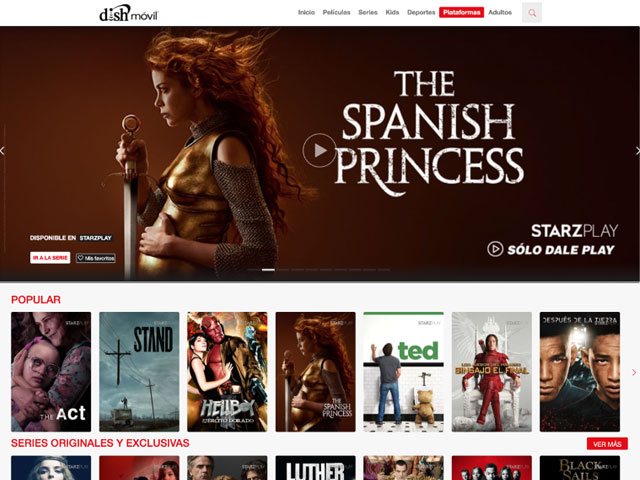The image size is (640, 480).
Task: Open the Películas menu item
Action: click(336, 12)
